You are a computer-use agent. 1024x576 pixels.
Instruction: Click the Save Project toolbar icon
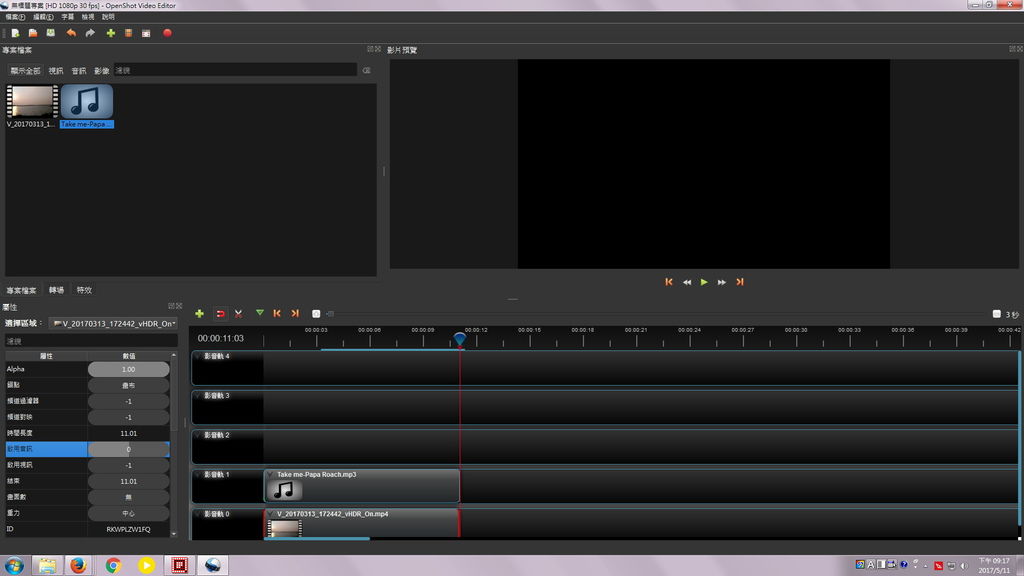(x=50, y=33)
